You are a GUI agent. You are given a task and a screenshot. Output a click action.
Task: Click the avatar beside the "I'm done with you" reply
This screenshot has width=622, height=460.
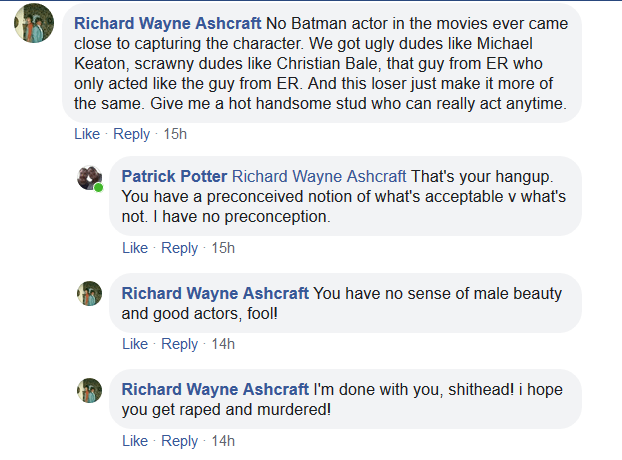tap(90, 390)
